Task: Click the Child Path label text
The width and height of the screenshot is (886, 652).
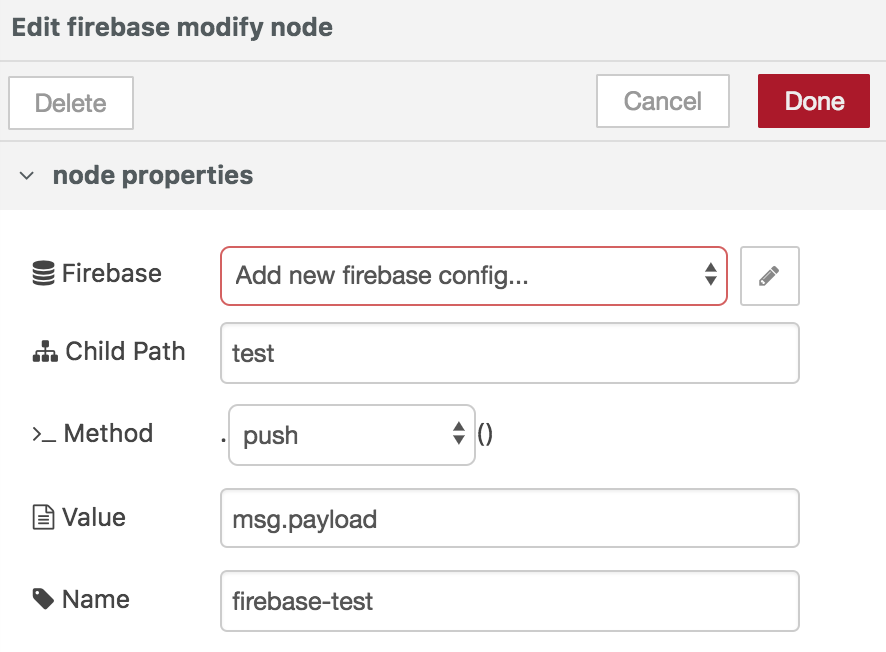Action: [x=125, y=351]
